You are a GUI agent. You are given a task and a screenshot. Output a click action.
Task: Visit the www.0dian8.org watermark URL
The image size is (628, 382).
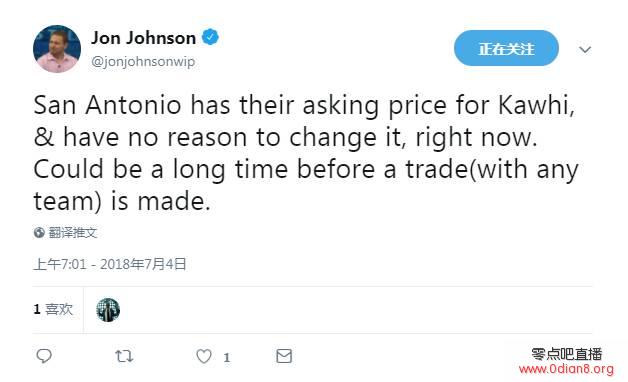[566, 368]
